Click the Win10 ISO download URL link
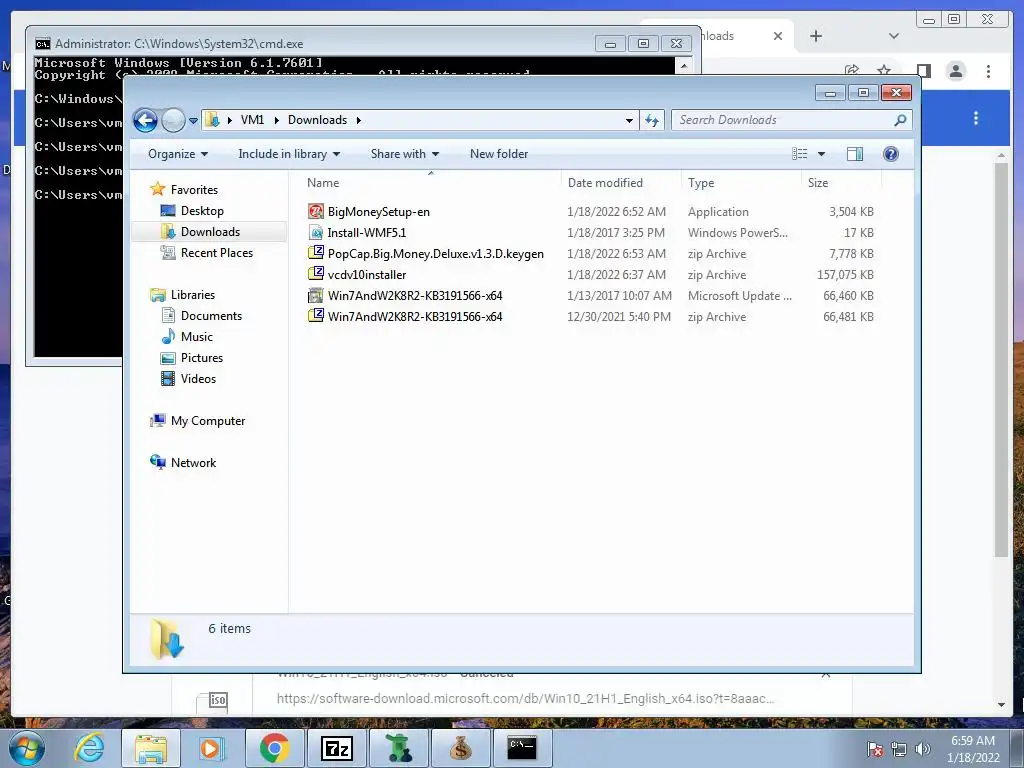 (x=525, y=698)
